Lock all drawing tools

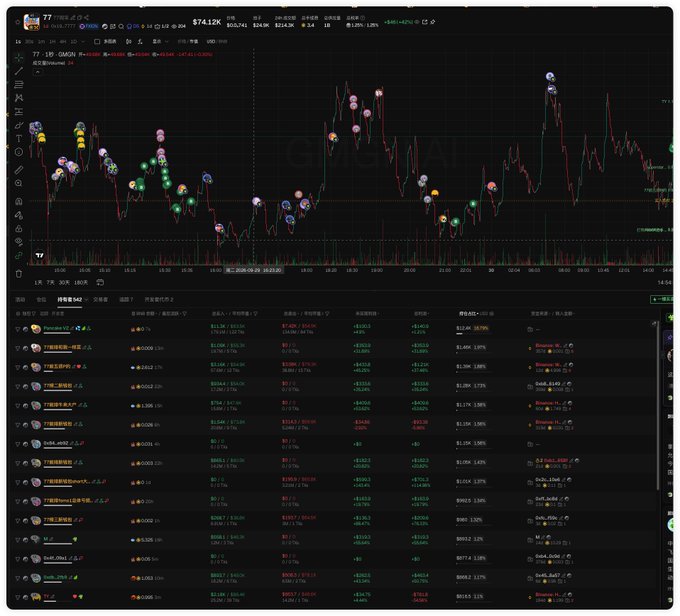click(x=19, y=228)
